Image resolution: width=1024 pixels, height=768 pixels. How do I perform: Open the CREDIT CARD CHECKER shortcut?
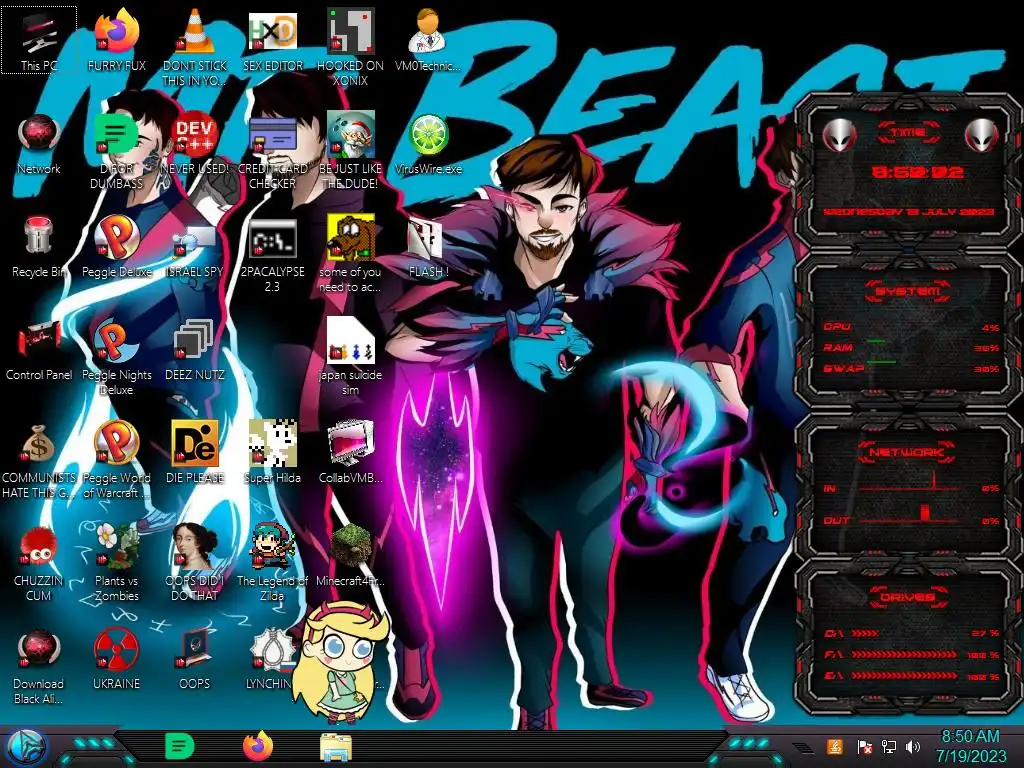point(273,152)
